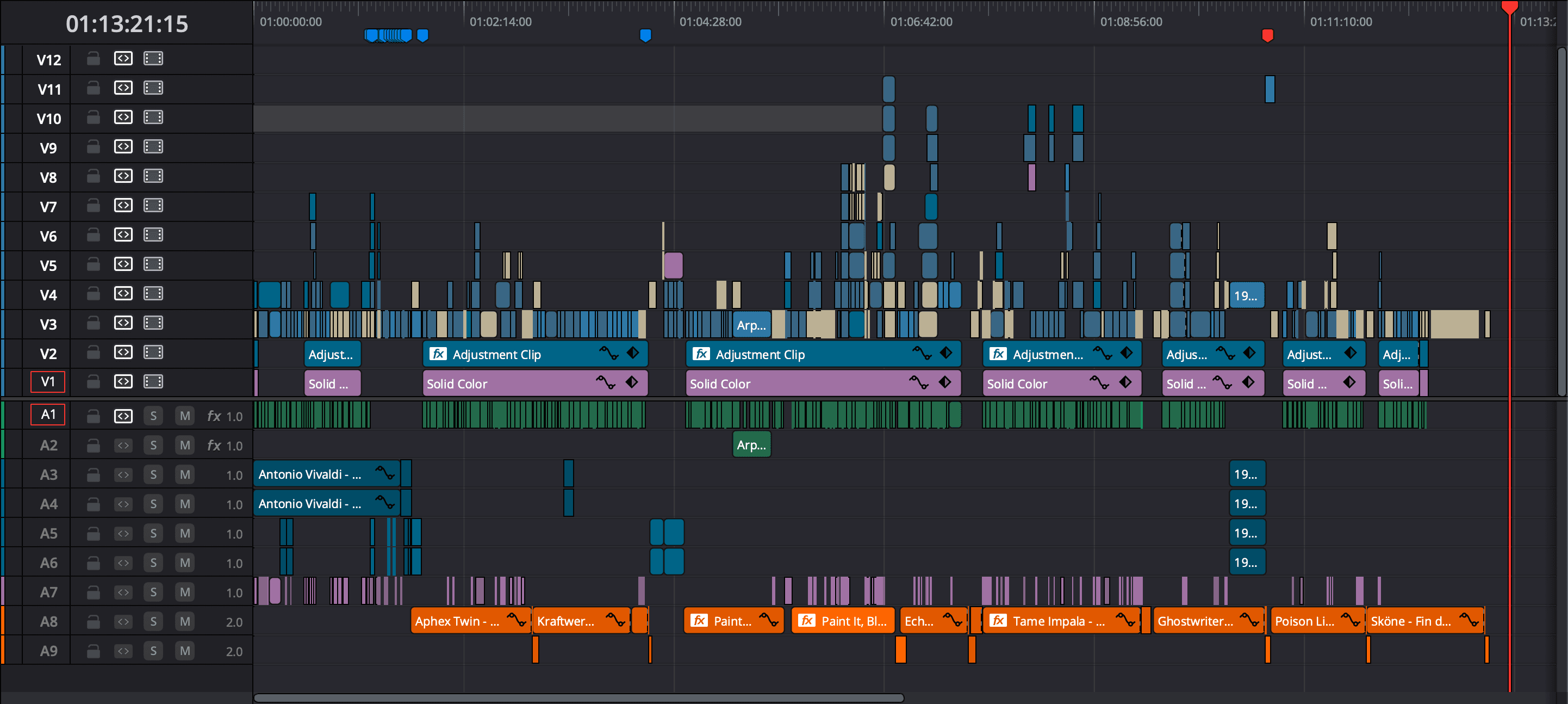Toggle auto track selector on A9
Viewport: 1568px width, 704px height.
point(123,651)
